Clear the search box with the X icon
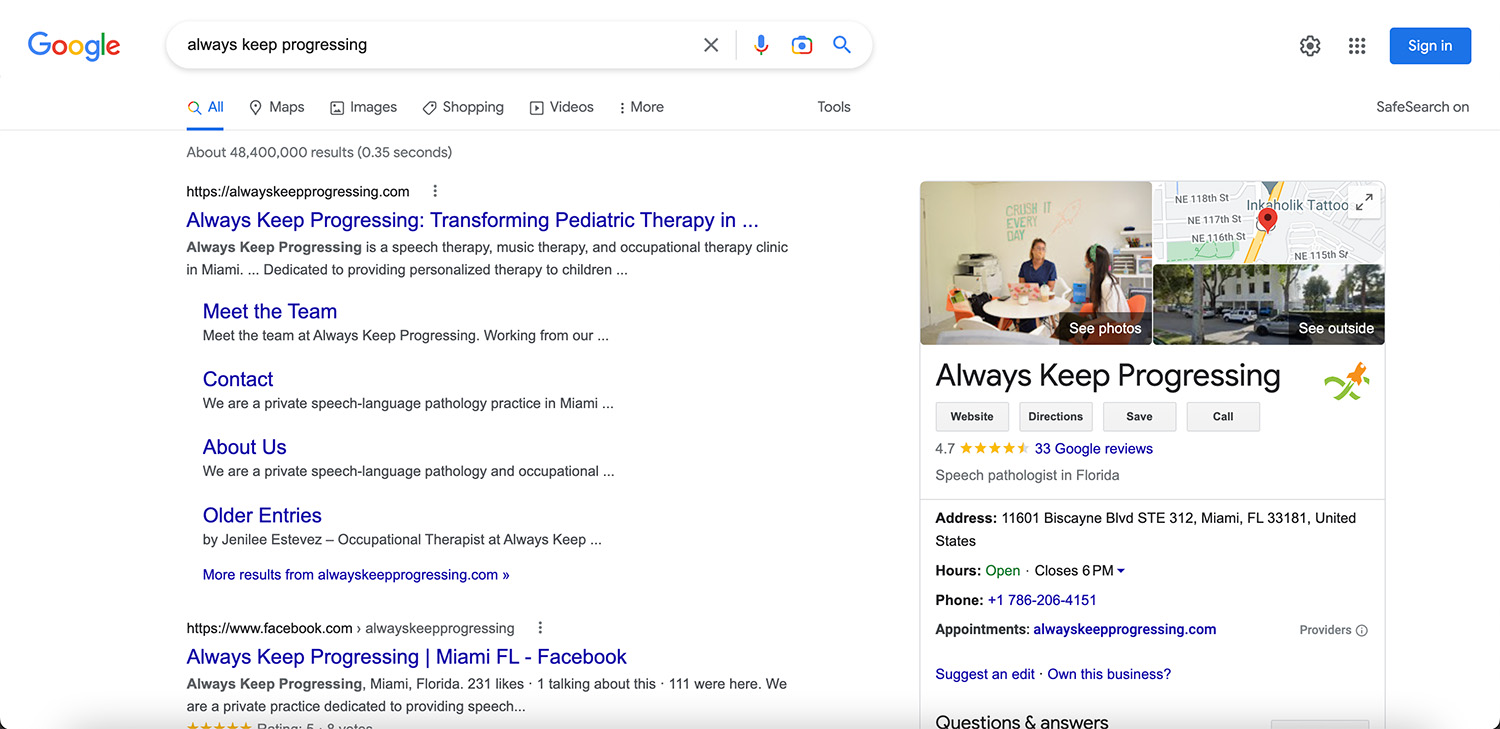This screenshot has width=1500, height=729. click(x=711, y=45)
